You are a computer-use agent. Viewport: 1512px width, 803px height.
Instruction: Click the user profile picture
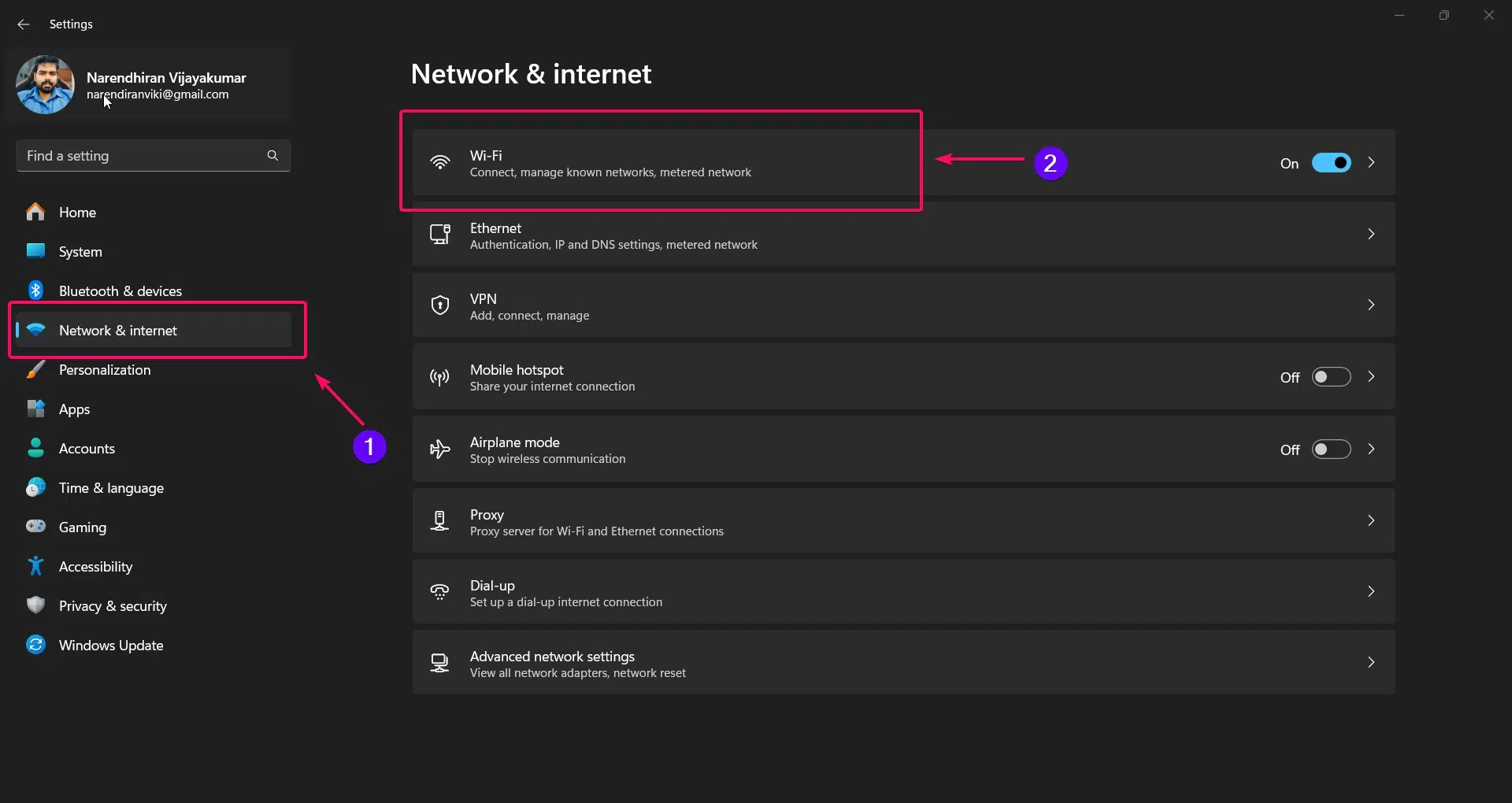click(x=45, y=84)
